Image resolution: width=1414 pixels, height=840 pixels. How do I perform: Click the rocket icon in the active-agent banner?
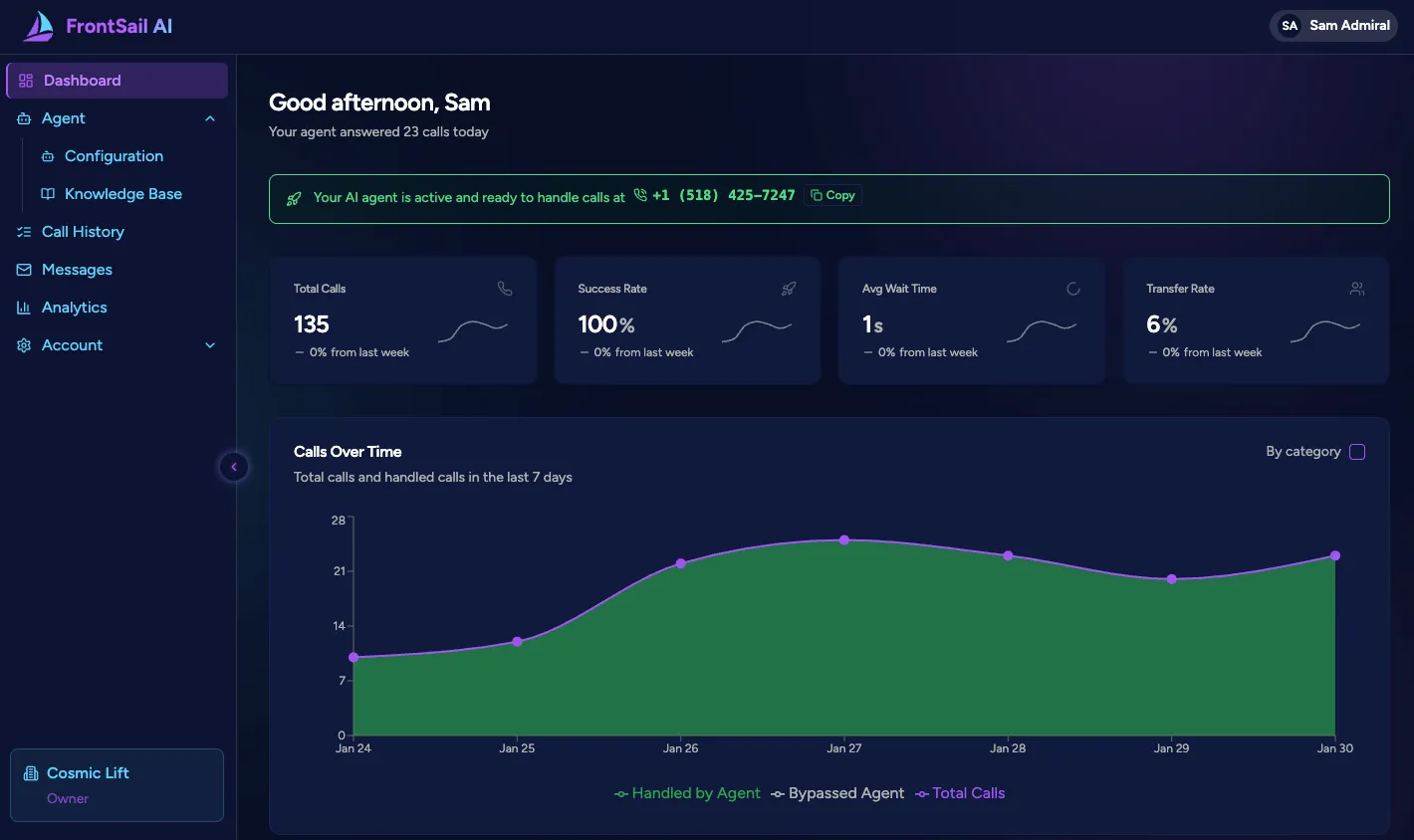click(293, 198)
